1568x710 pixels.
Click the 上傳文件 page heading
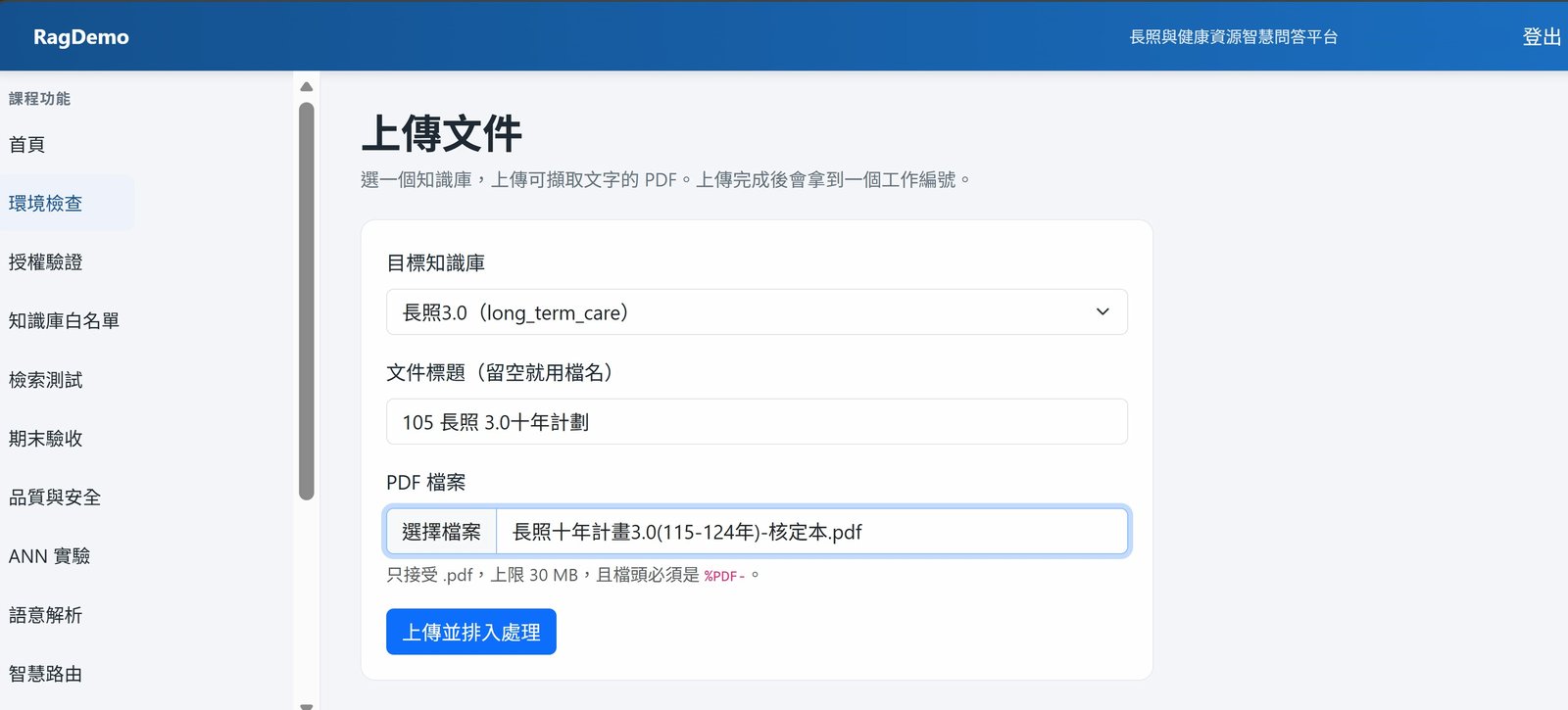pos(442,133)
